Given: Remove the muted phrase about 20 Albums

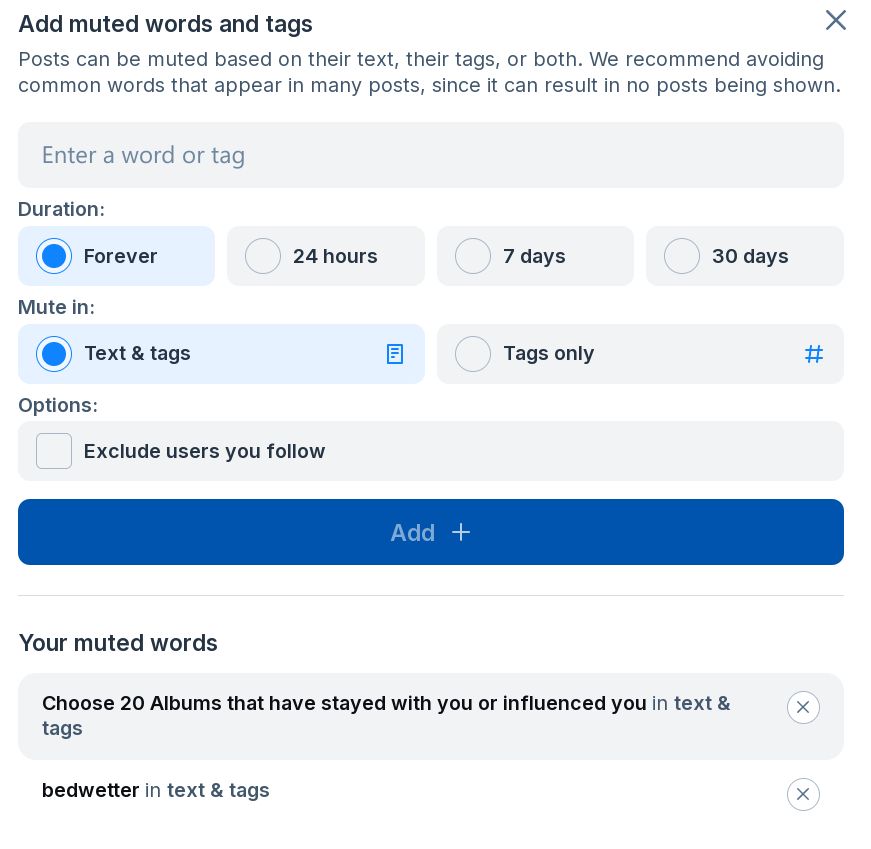Looking at the screenshot, I should [803, 707].
